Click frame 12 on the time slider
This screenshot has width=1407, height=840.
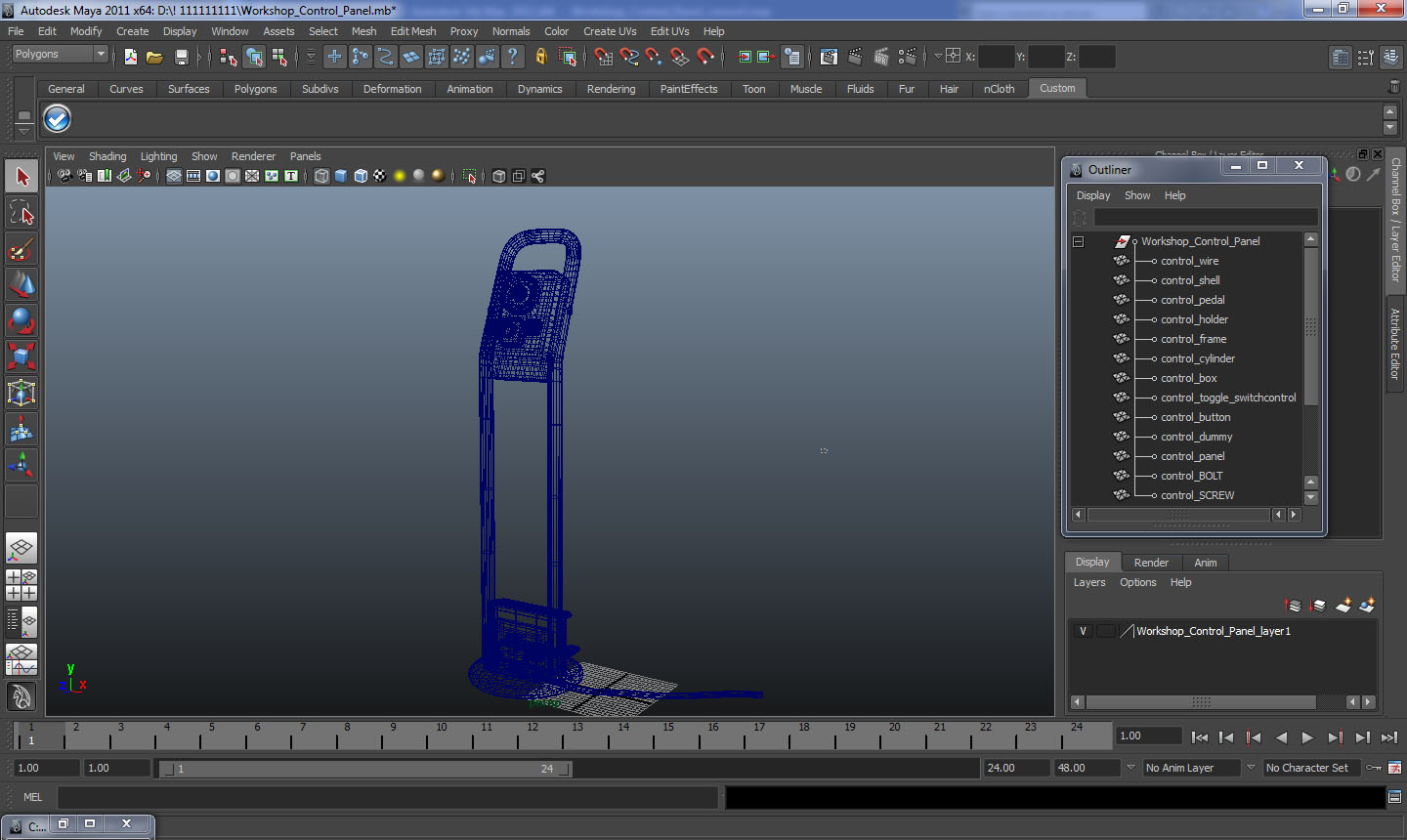[x=533, y=735]
